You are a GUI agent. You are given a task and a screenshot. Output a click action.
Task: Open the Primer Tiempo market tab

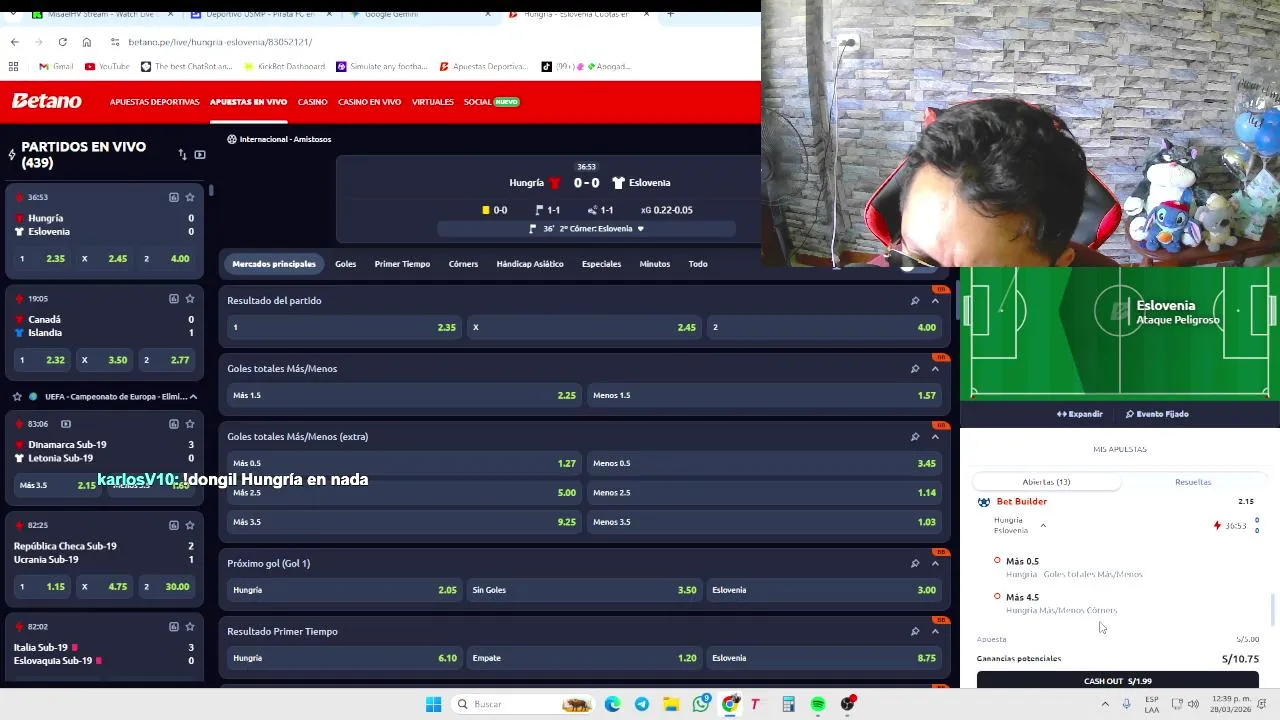pyautogui.click(x=402, y=264)
